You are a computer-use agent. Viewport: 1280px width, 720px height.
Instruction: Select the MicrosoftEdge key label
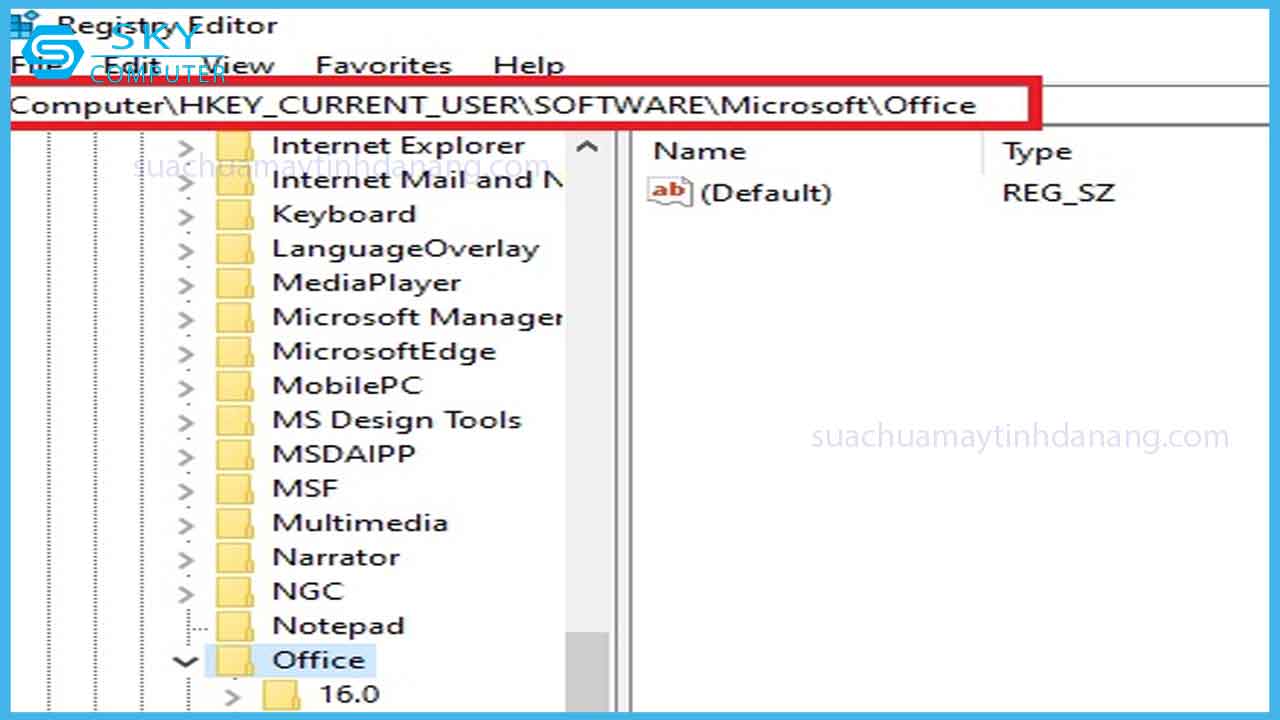(x=384, y=352)
